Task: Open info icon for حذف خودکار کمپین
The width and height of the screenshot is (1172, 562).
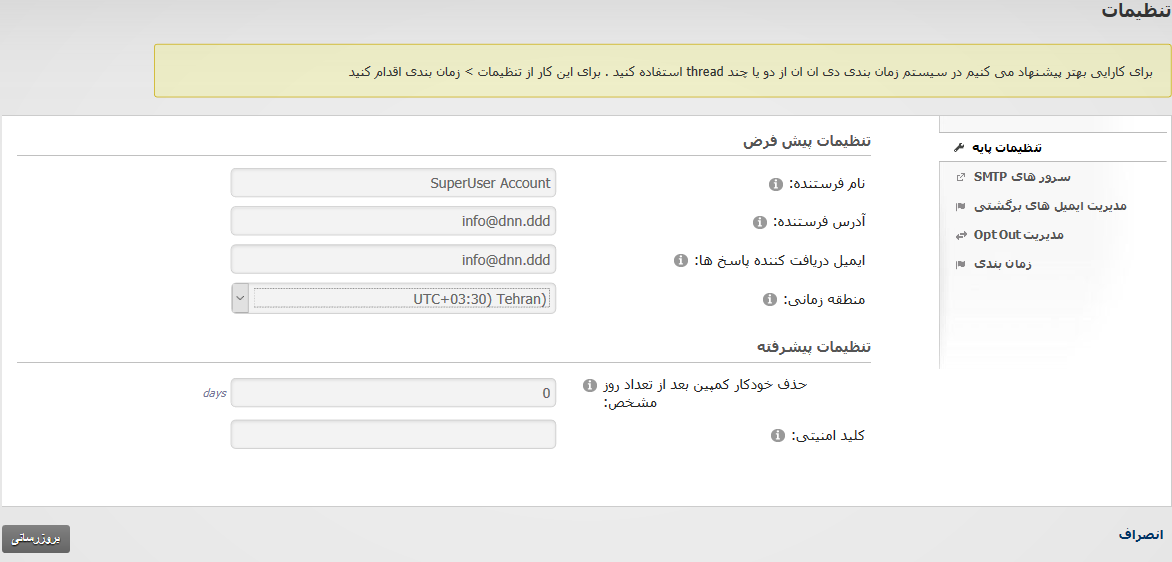Action: [x=588, y=385]
